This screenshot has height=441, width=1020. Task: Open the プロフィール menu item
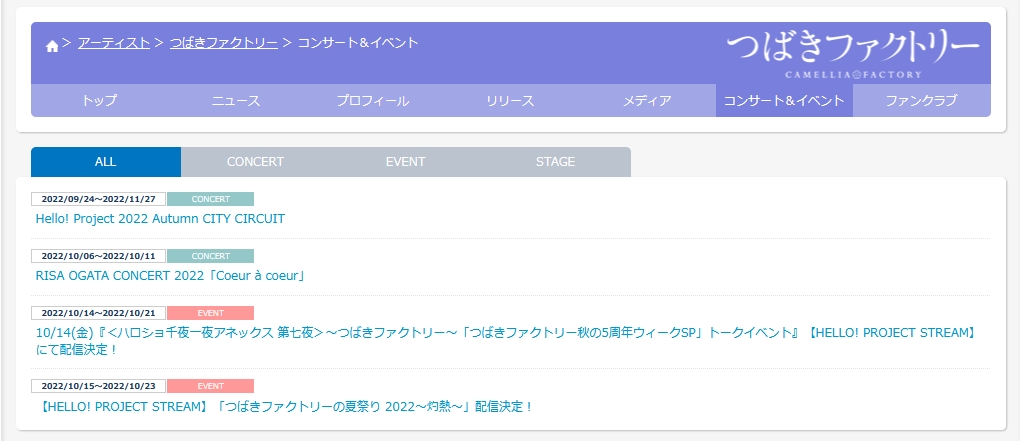coord(373,101)
